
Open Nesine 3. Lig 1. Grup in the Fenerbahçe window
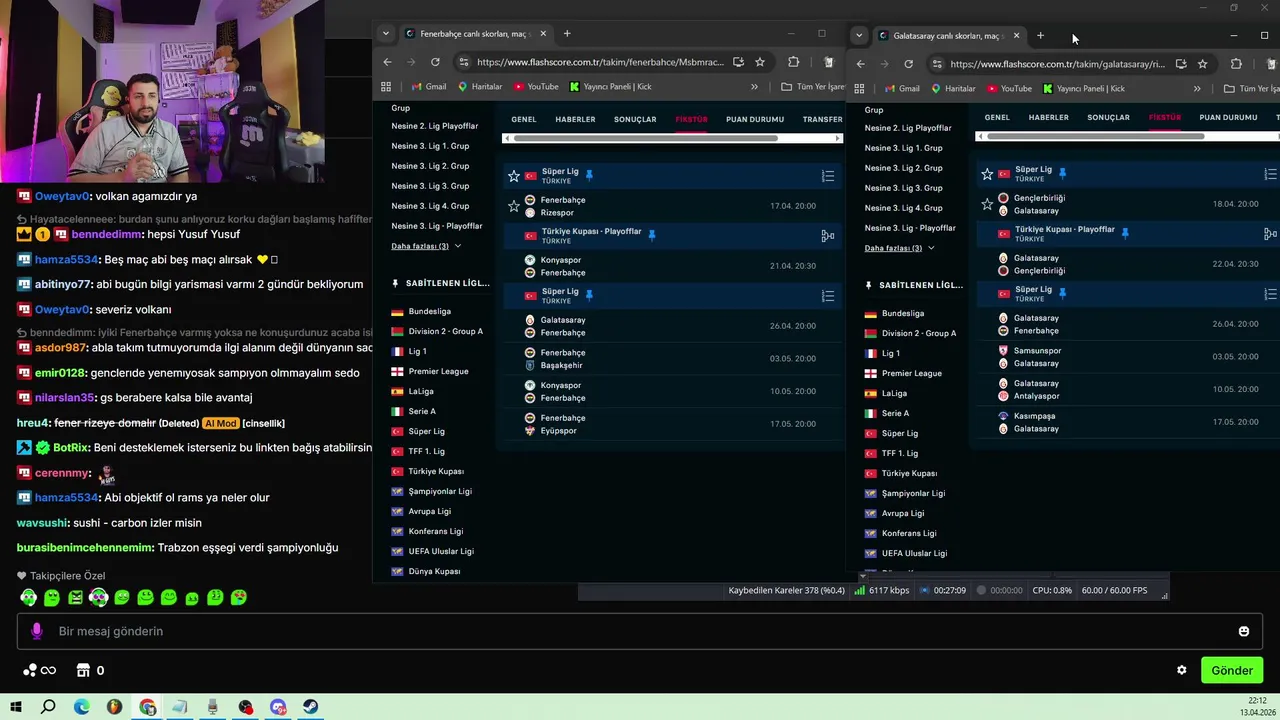tap(430, 146)
